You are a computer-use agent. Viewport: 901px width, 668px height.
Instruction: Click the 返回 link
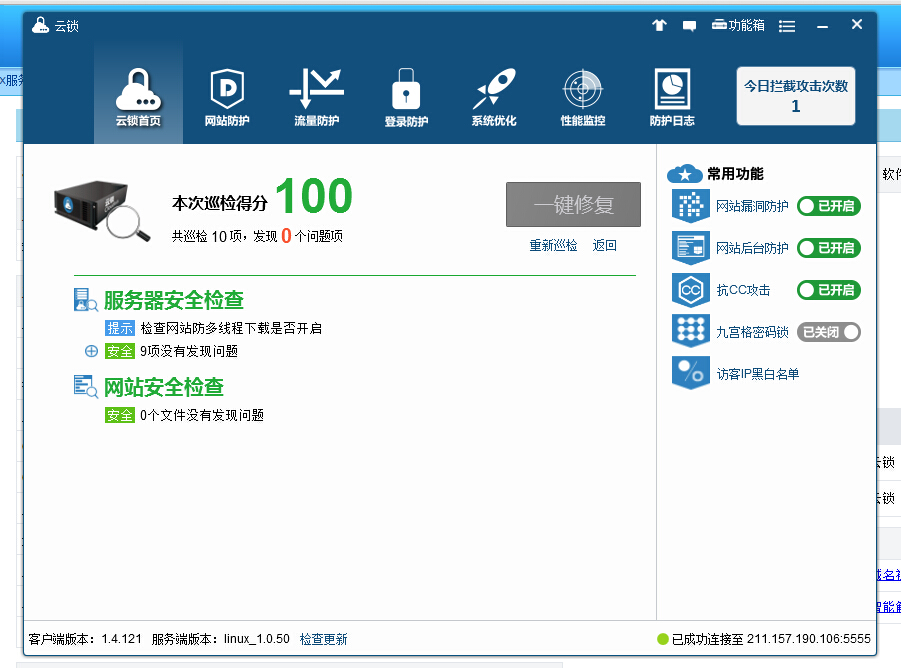coord(604,245)
